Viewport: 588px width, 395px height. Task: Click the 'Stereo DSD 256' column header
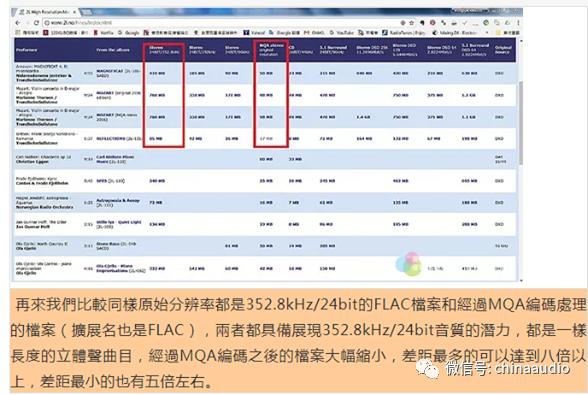coord(372,50)
